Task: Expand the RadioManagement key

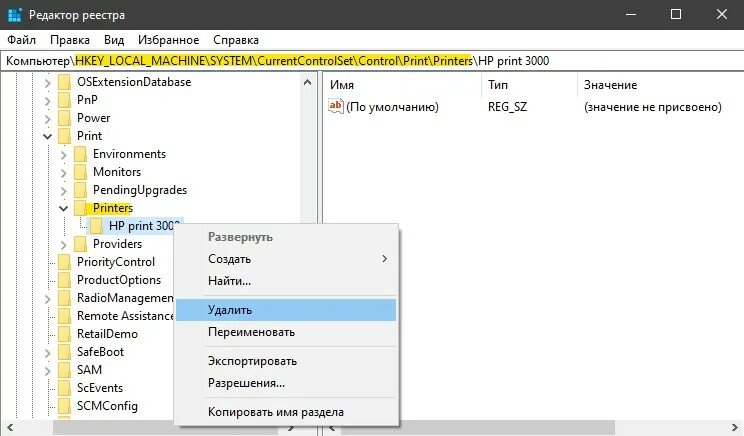Action: [x=47, y=299]
